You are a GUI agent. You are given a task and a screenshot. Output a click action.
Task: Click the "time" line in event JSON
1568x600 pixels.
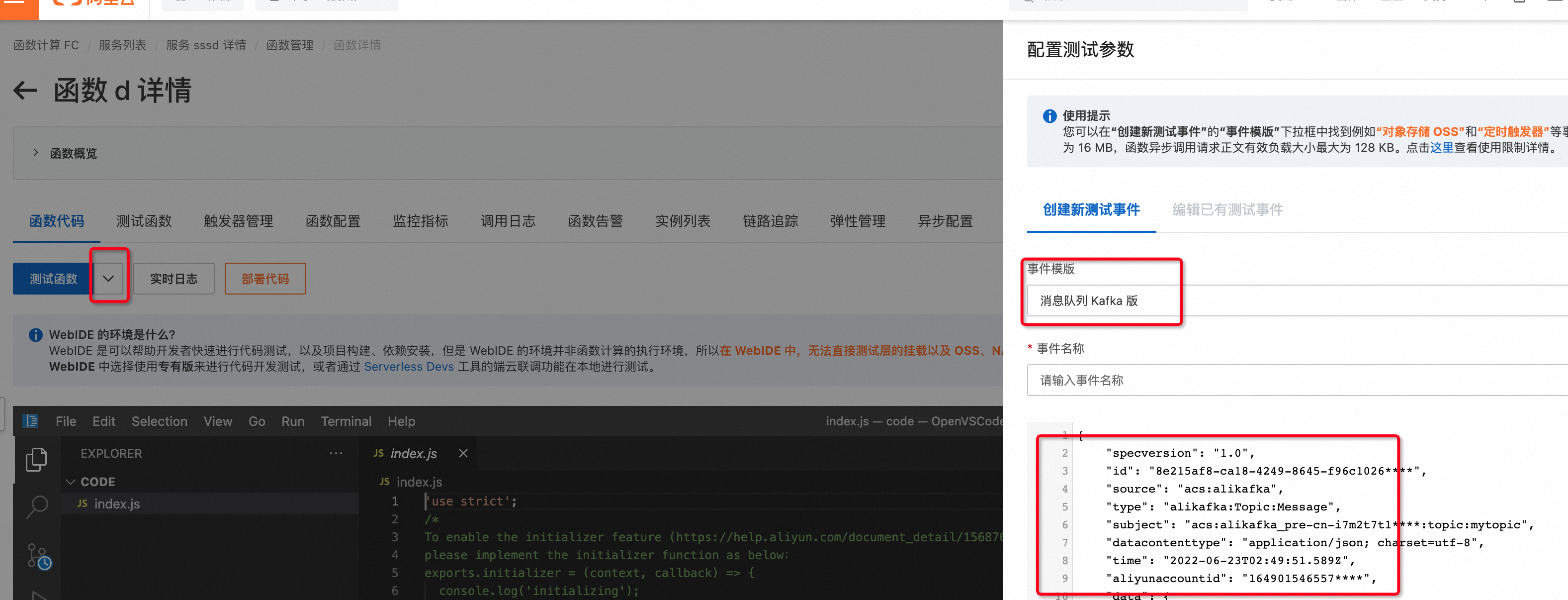pos(1230,560)
